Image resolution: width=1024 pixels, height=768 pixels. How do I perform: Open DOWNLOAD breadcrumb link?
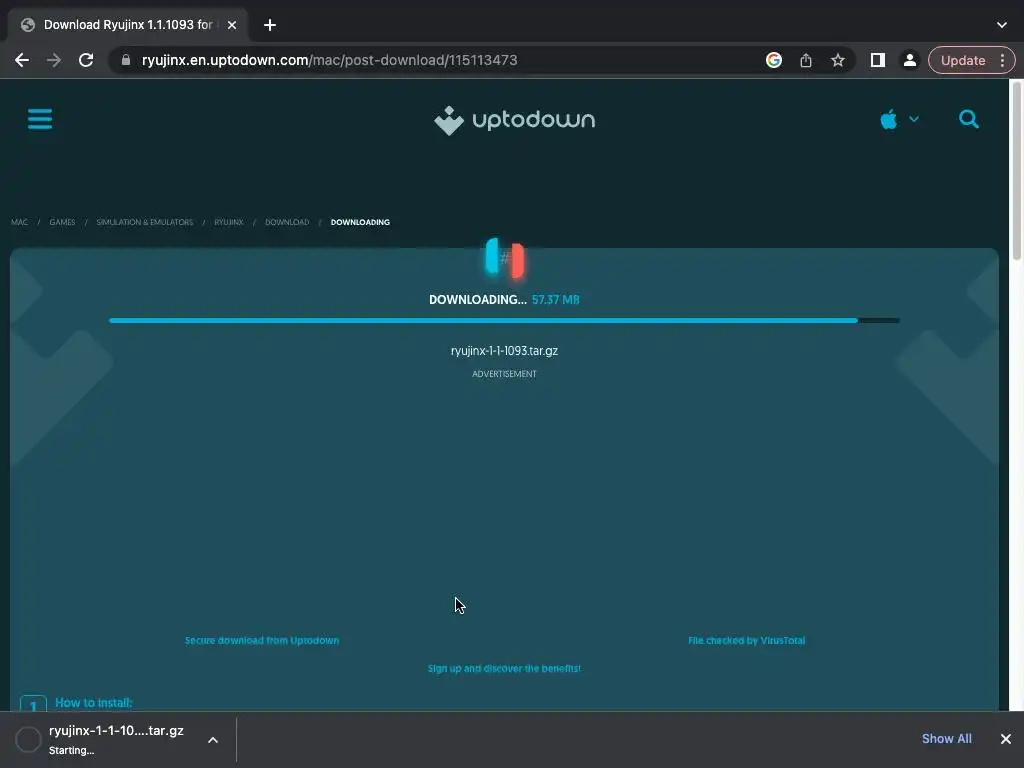pyautogui.click(x=287, y=222)
